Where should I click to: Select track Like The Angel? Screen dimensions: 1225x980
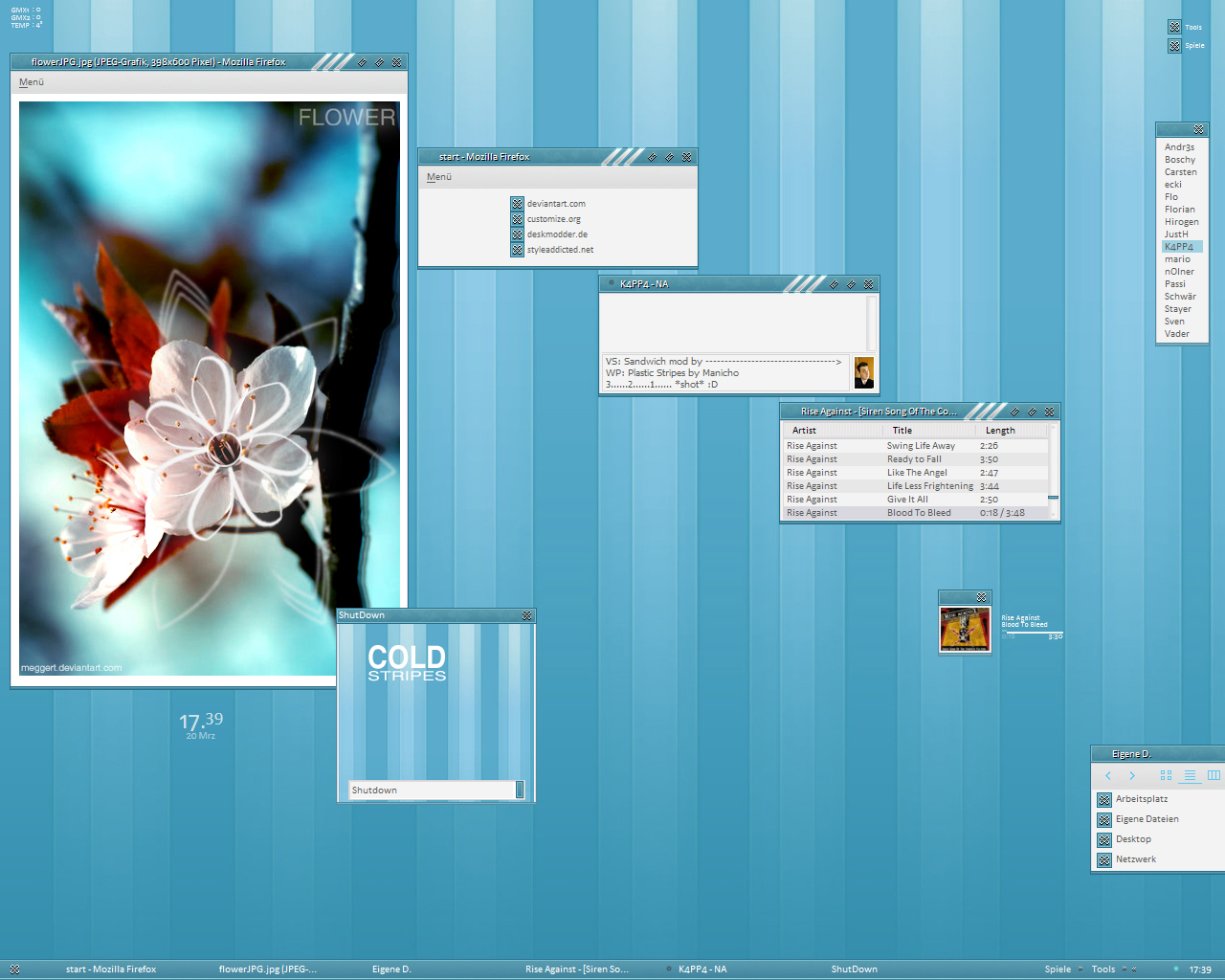point(916,473)
